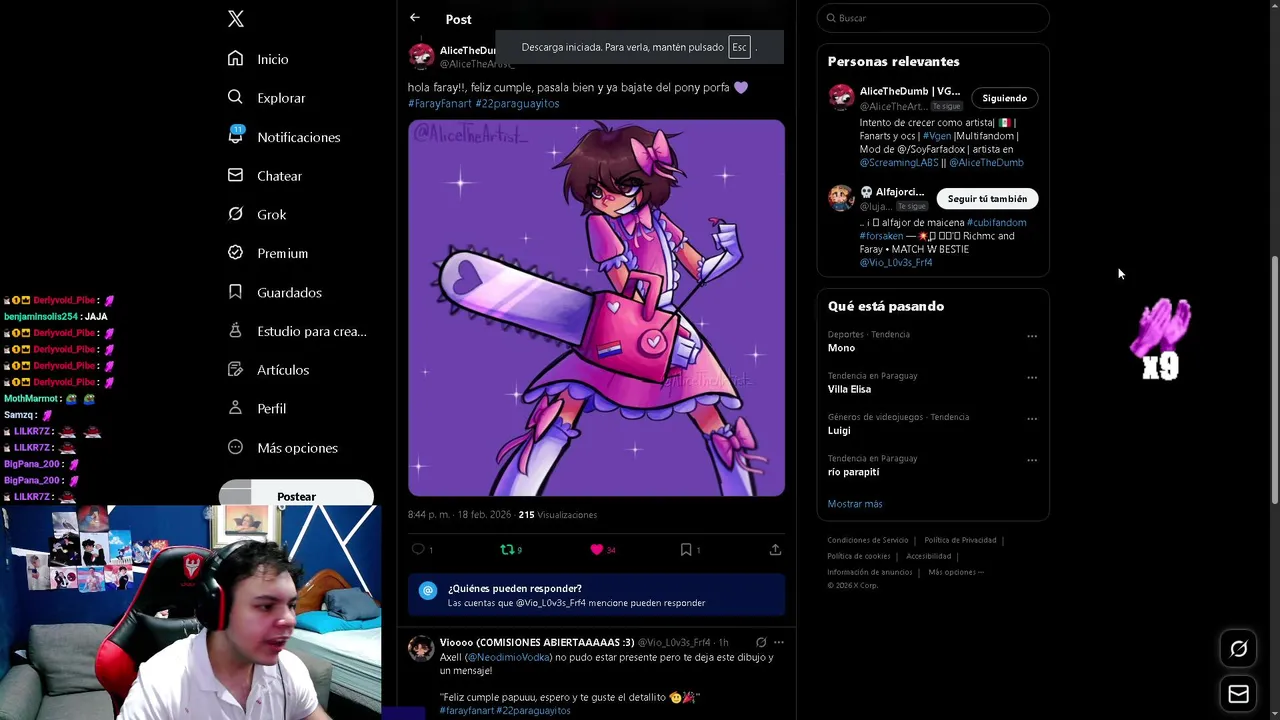Screen dimensions: 1280x720
Task: Open options dots for Luigi trend
Action: point(1032,419)
